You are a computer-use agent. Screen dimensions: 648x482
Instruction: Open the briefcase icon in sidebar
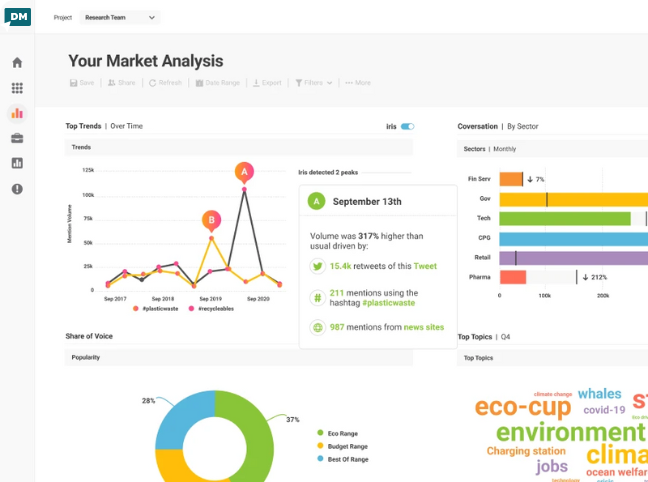(x=17, y=138)
